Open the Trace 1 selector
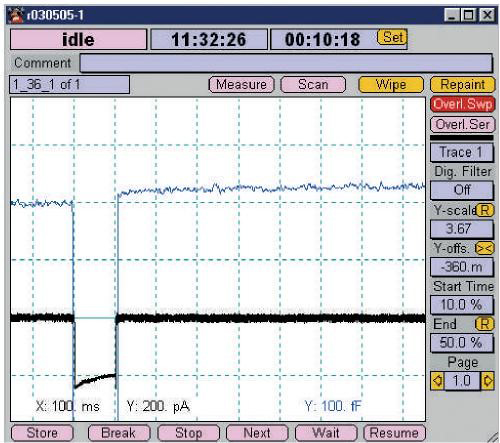The width and height of the screenshot is (500, 443). click(x=462, y=152)
